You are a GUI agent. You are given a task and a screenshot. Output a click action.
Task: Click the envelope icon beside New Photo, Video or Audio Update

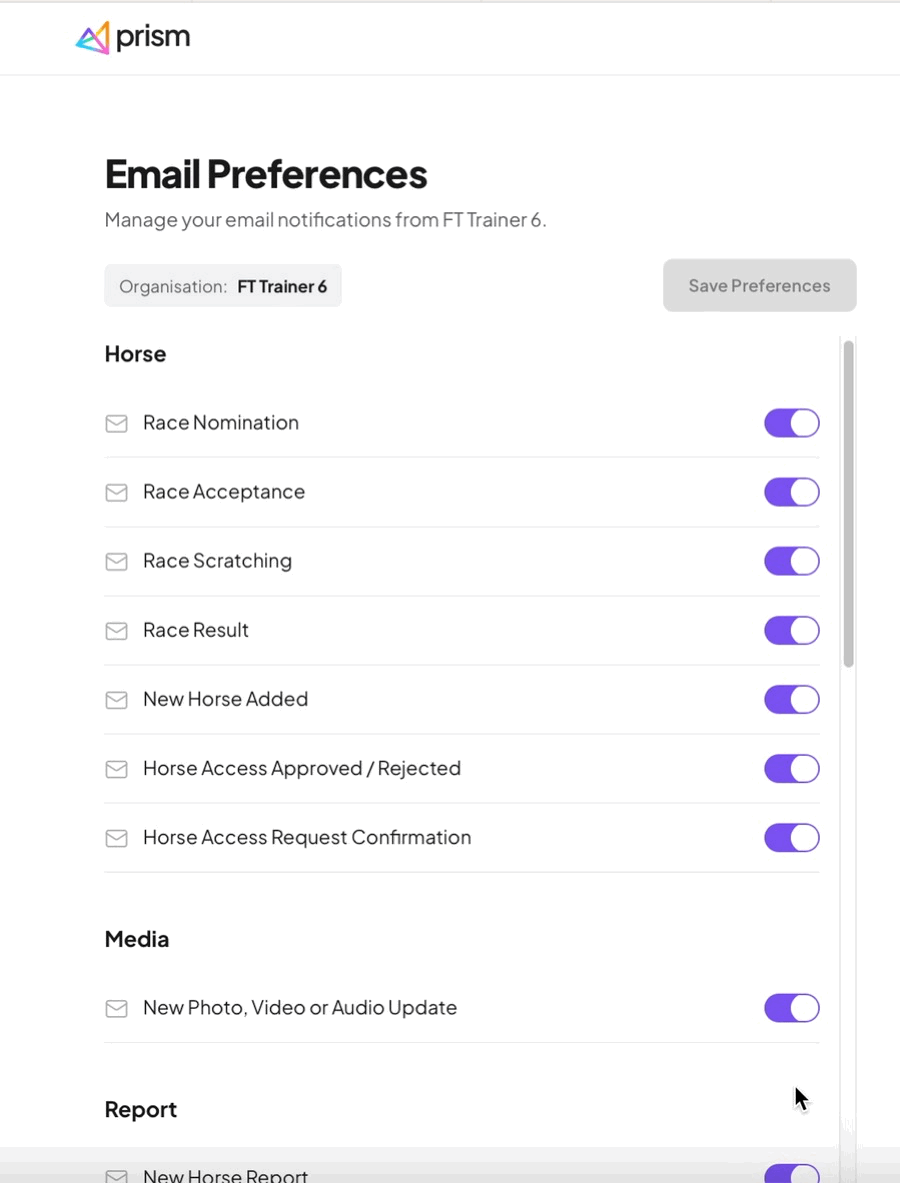[116, 1009]
